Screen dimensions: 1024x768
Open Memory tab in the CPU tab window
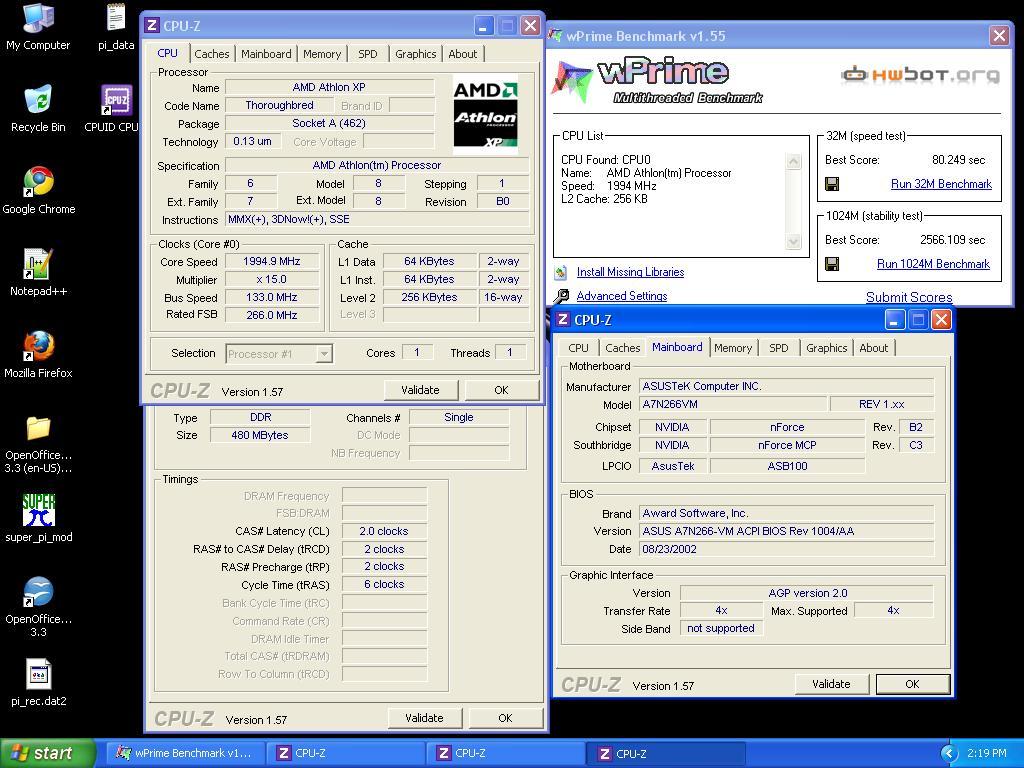tap(322, 54)
